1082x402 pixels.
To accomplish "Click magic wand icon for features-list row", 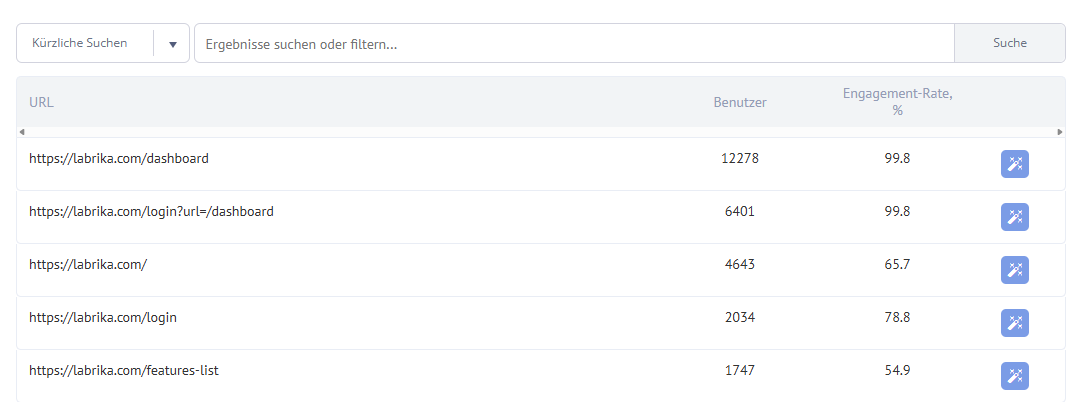I will coord(1014,376).
